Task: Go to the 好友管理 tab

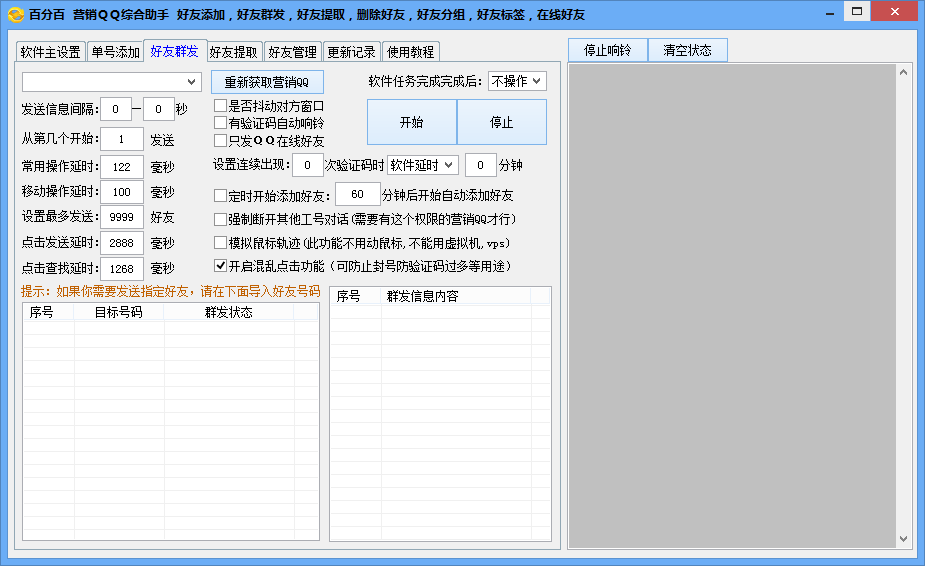Action: tap(293, 52)
